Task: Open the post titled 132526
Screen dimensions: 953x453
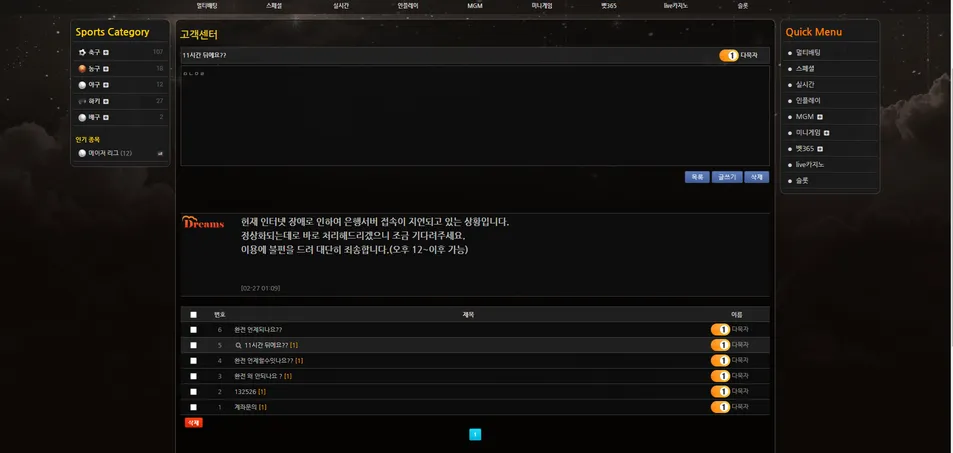Action: tap(246, 392)
